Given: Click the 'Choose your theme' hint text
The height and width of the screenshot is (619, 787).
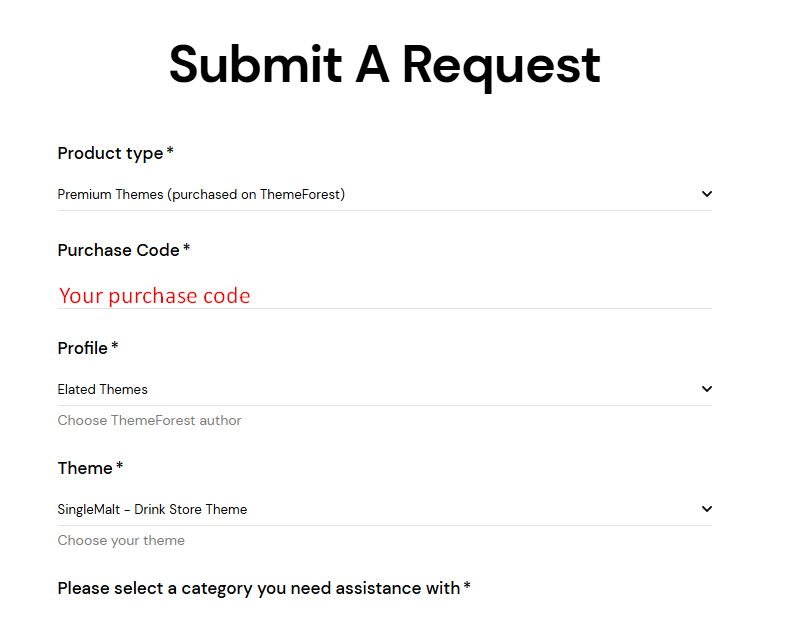Looking at the screenshot, I should (x=121, y=540).
